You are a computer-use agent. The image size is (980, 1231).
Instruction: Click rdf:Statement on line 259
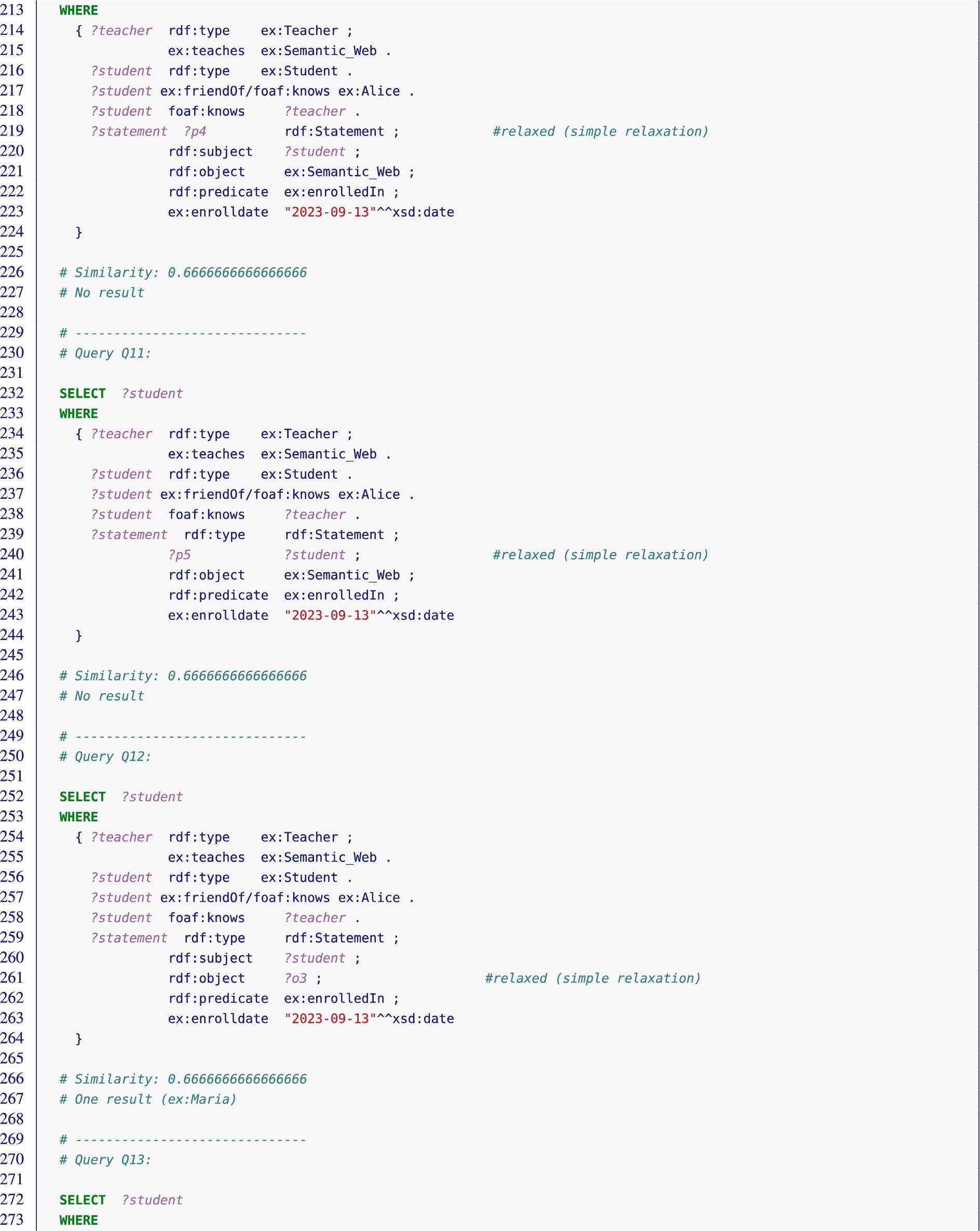click(x=334, y=938)
